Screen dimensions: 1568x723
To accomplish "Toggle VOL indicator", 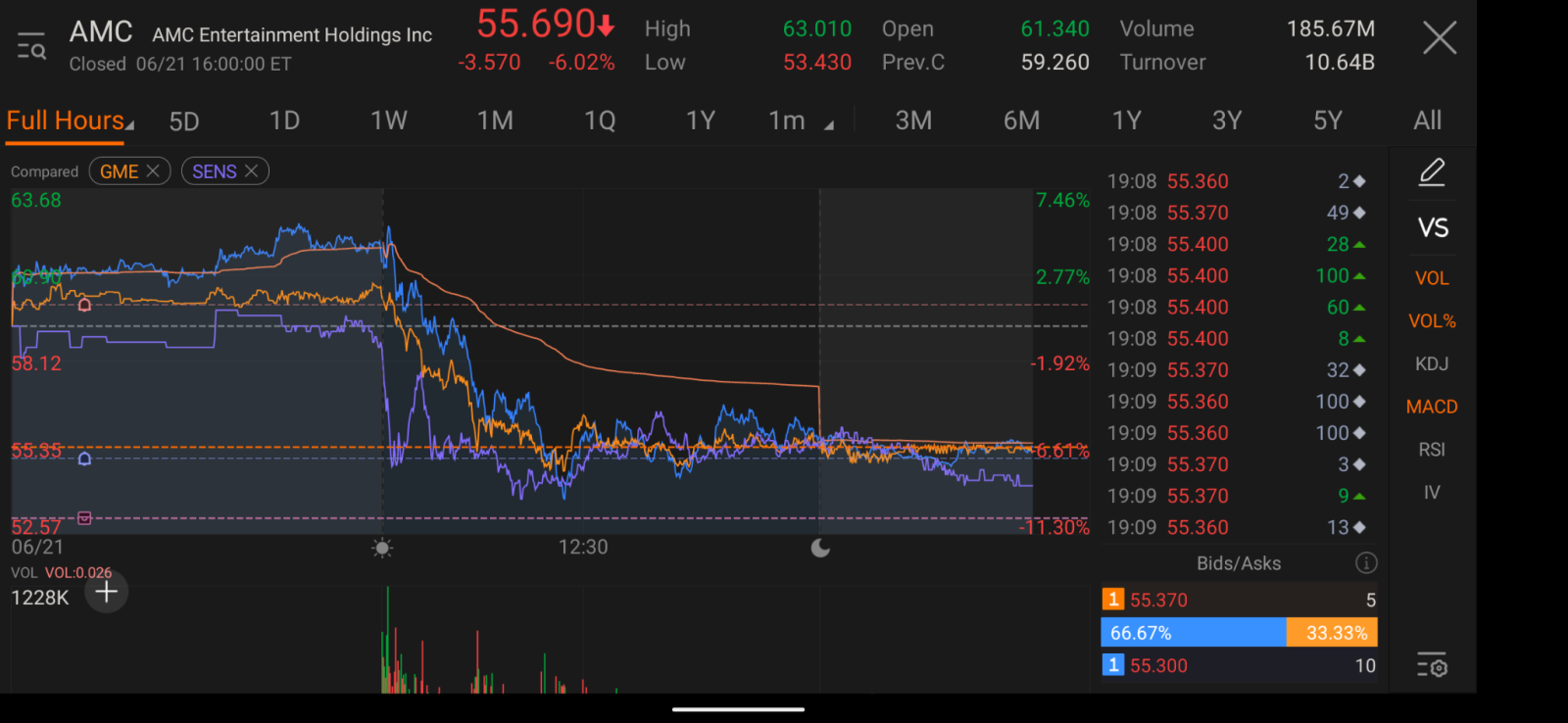I will click(x=1432, y=278).
